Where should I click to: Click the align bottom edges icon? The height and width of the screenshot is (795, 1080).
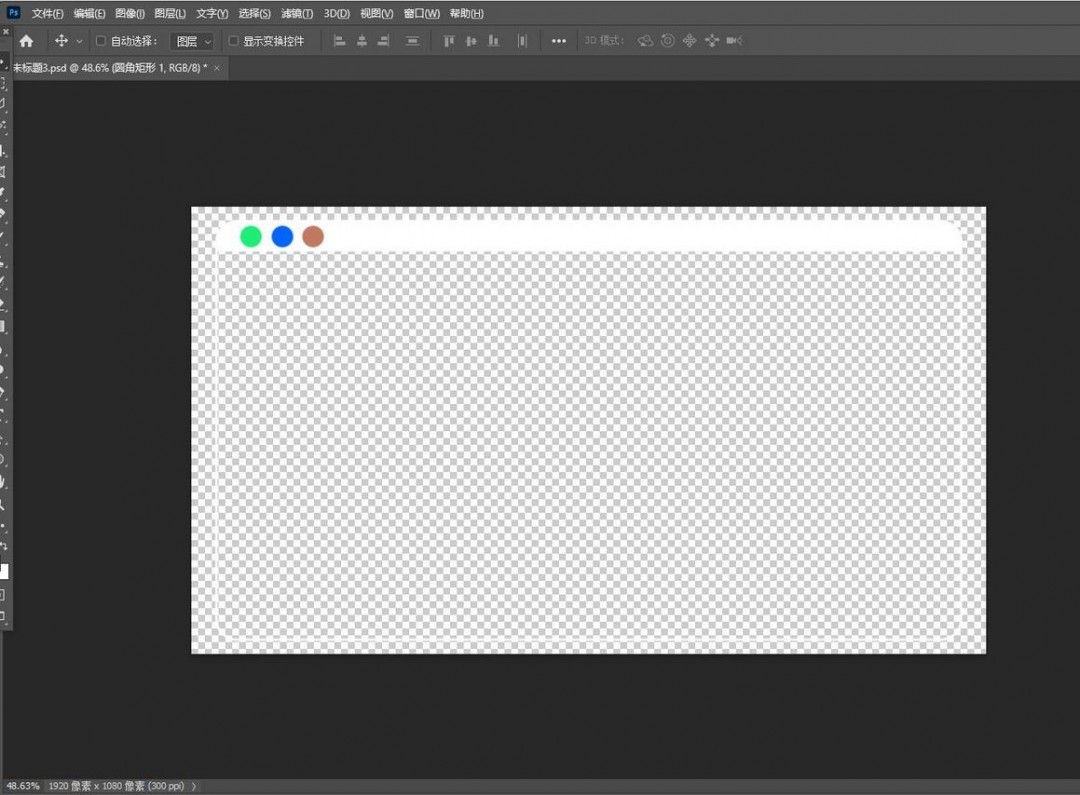pyautogui.click(x=493, y=41)
